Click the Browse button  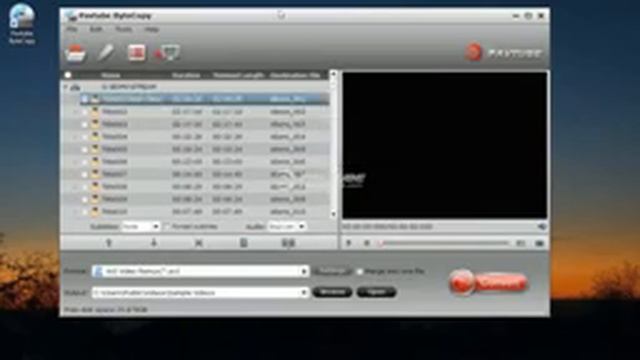click(x=332, y=292)
